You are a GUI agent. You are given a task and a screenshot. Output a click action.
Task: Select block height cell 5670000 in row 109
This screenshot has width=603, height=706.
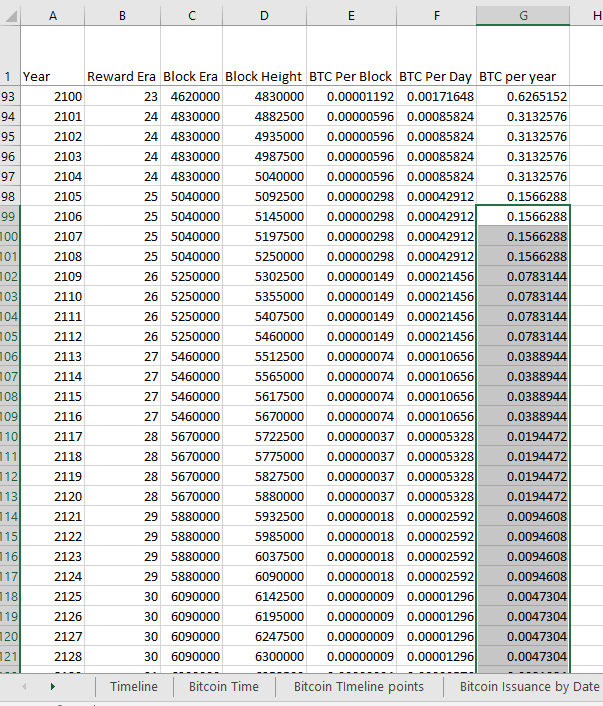click(264, 416)
